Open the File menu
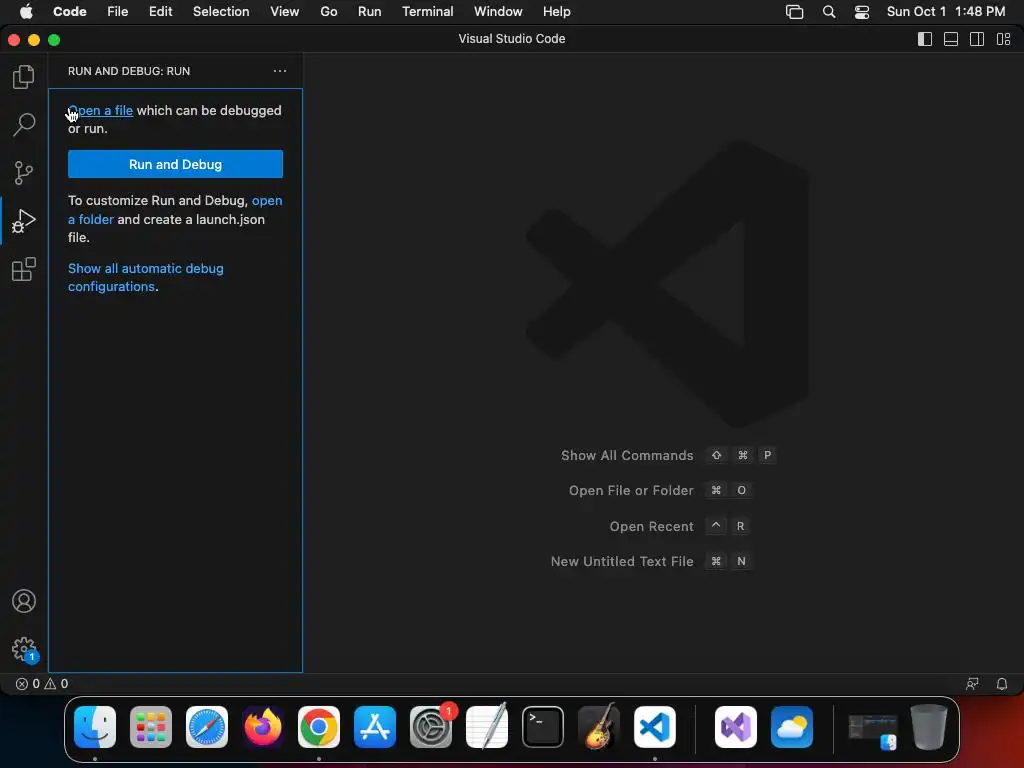Viewport: 1024px width, 768px height. point(118,12)
